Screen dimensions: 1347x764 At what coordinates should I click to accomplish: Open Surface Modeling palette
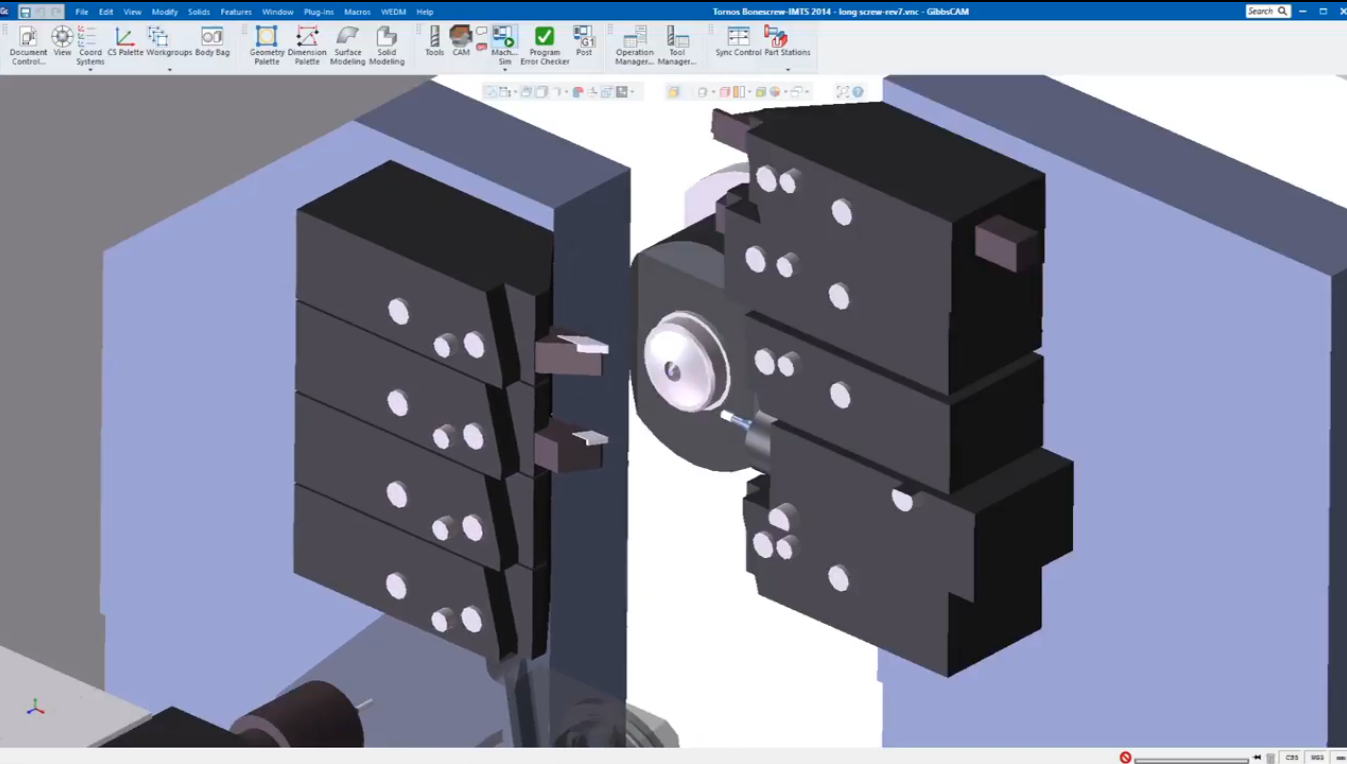(347, 46)
